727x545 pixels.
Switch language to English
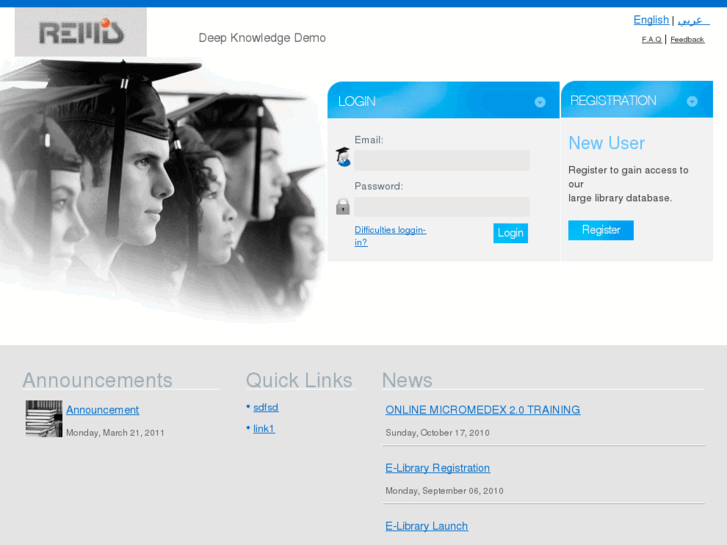click(x=651, y=20)
